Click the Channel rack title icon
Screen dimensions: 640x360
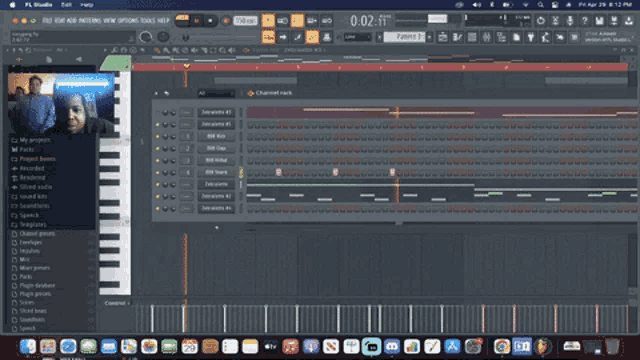[x=251, y=93]
